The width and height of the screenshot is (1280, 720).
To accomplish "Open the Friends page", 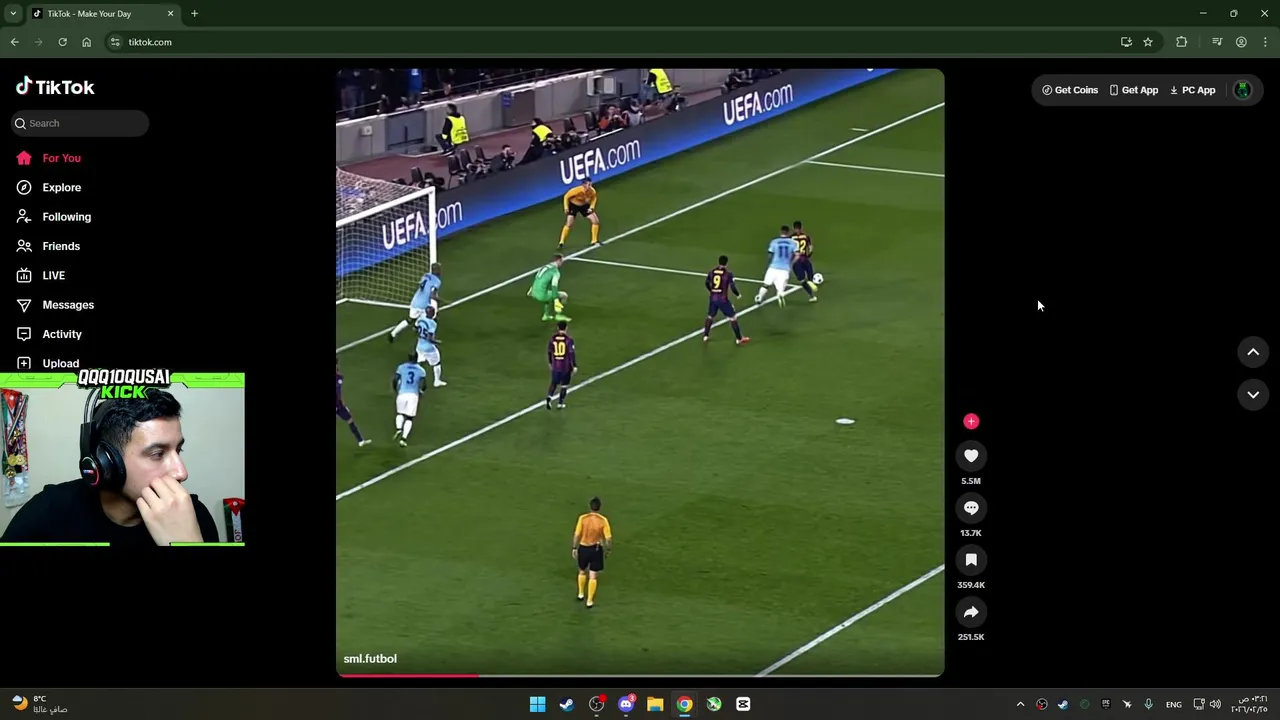I will click(60, 246).
